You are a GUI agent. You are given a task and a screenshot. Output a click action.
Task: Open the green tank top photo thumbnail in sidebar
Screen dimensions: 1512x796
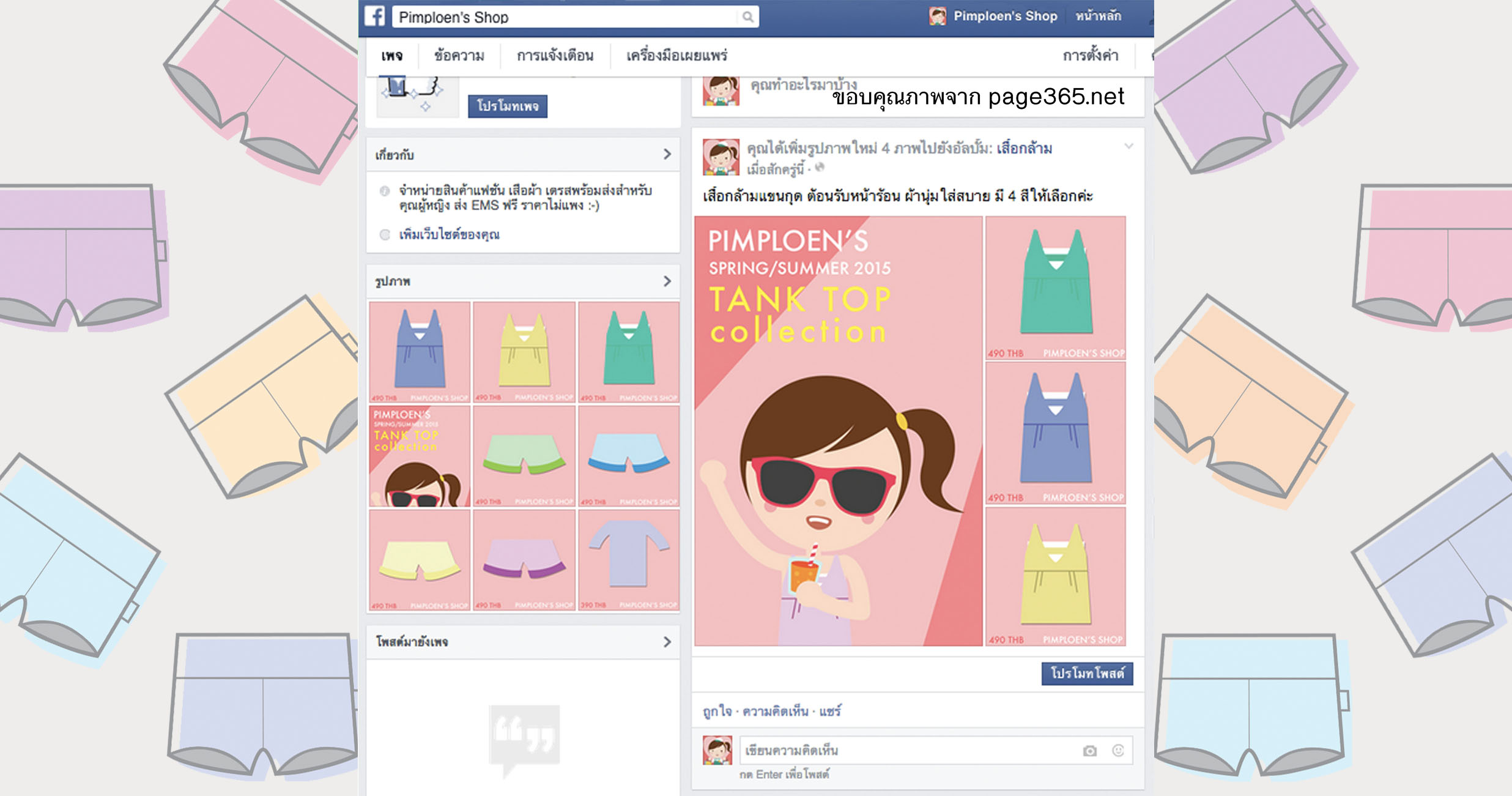[629, 352]
